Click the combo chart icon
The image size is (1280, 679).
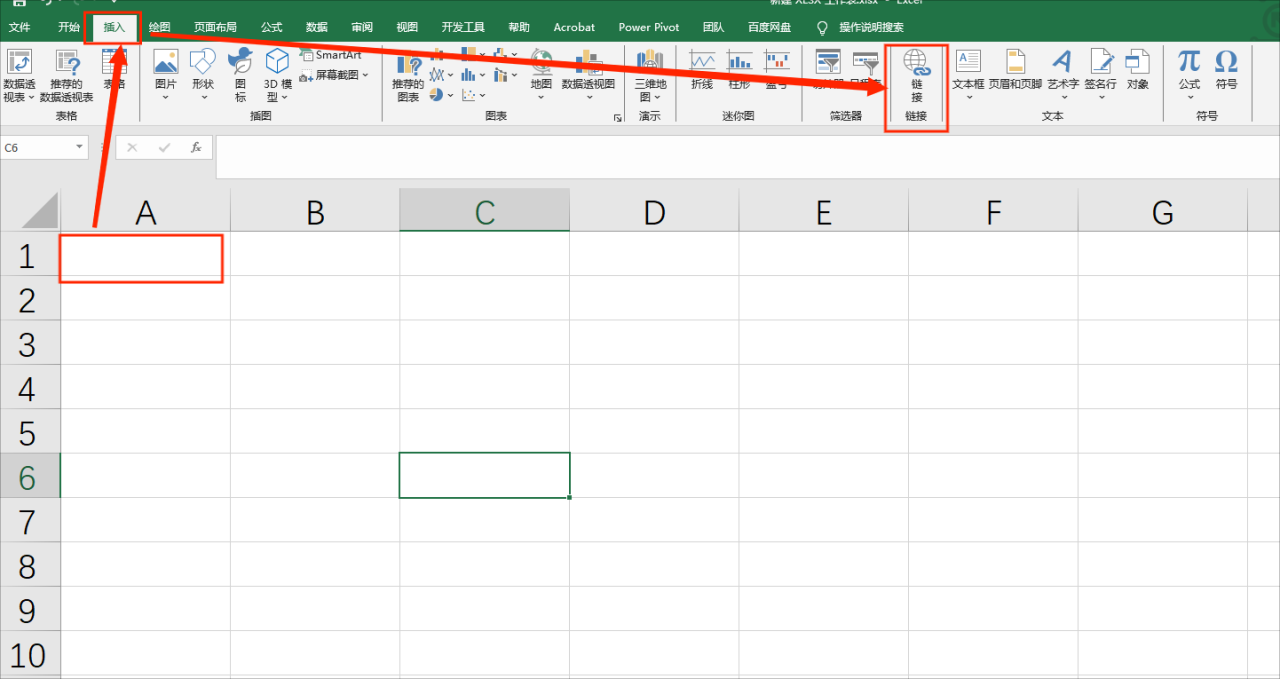point(499,75)
